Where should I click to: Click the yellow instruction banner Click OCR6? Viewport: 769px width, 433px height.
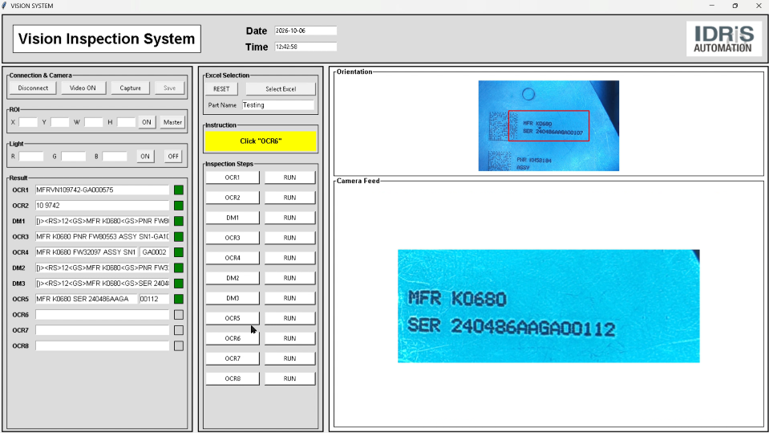(261, 141)
